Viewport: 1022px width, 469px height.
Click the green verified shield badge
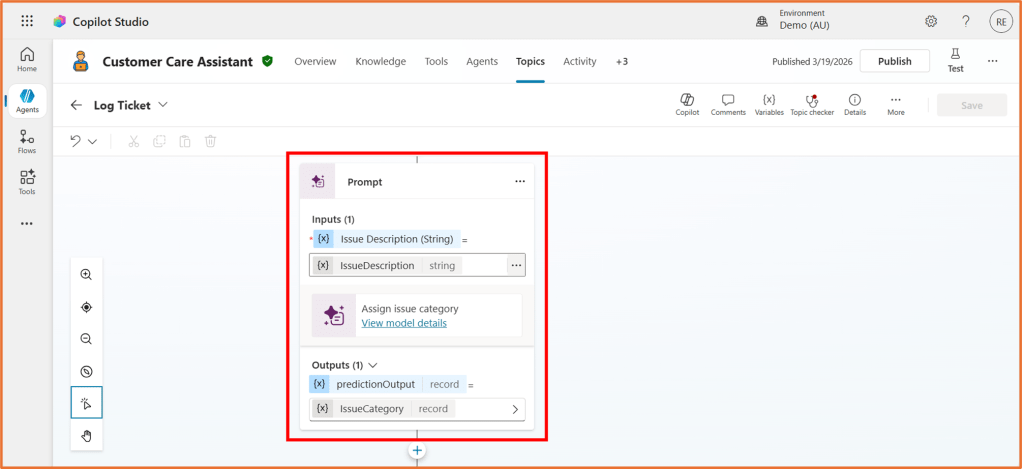point(267,61)
